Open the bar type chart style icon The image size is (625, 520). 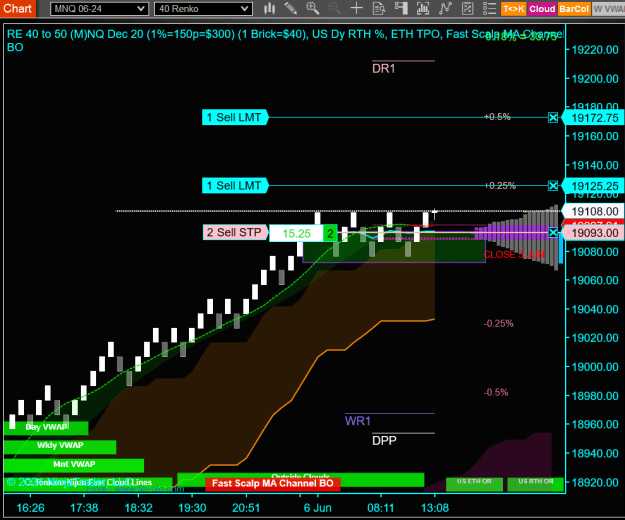click(269, 8)
